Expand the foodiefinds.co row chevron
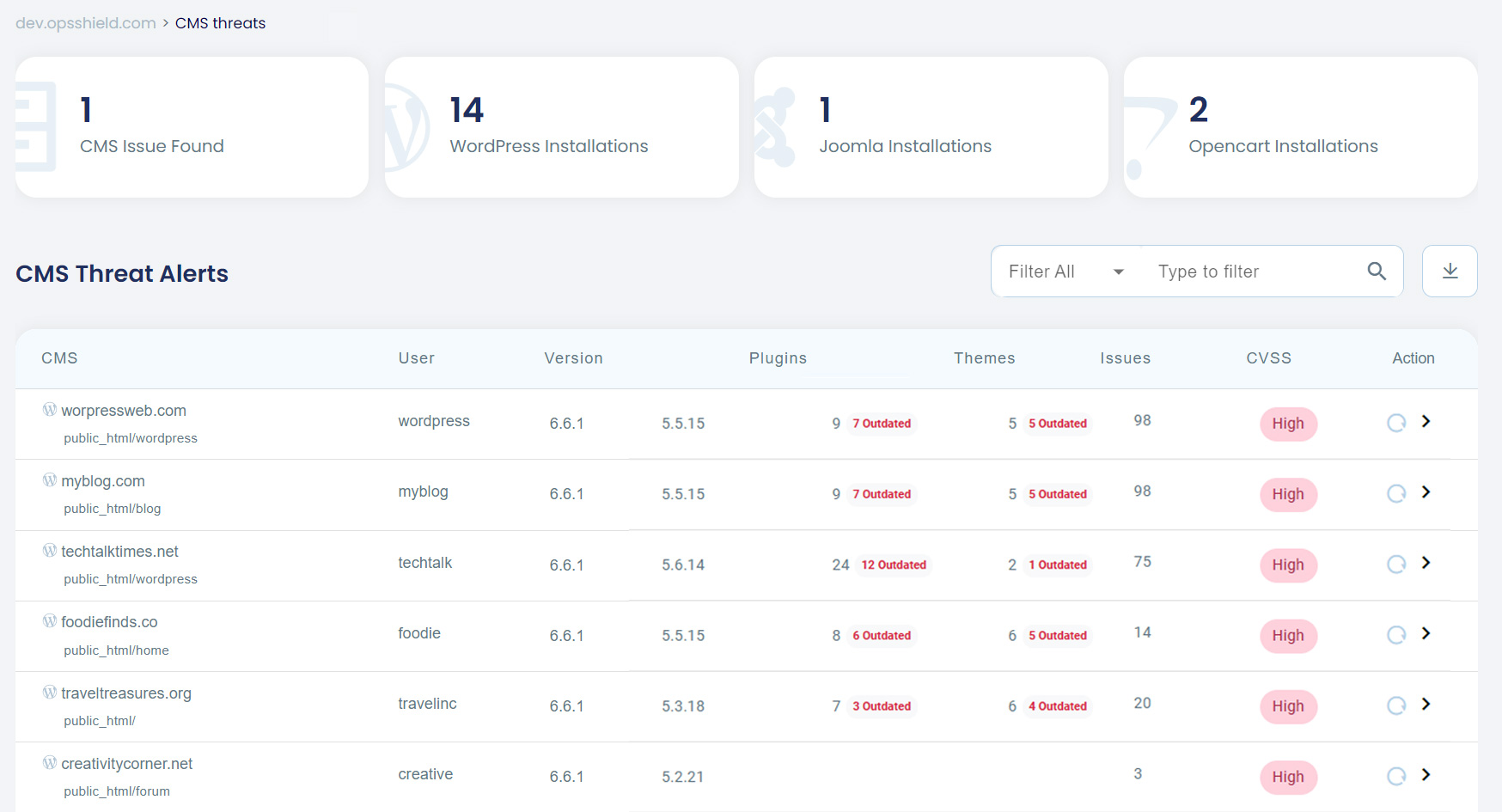1502x812 pixels. [x=1426, y=633]
